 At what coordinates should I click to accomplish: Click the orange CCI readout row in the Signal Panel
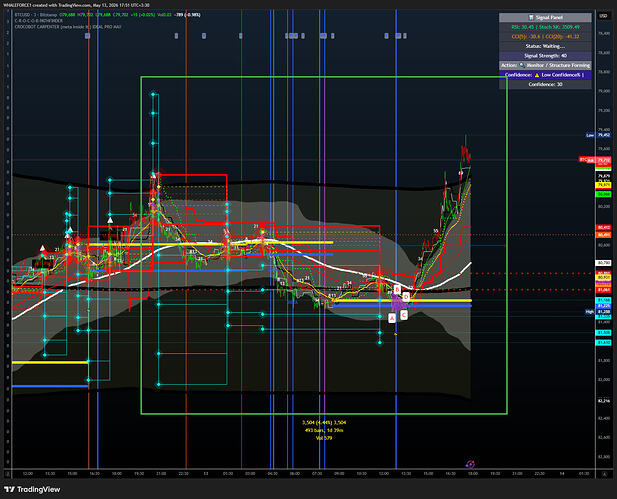click(x=545, y=37)
